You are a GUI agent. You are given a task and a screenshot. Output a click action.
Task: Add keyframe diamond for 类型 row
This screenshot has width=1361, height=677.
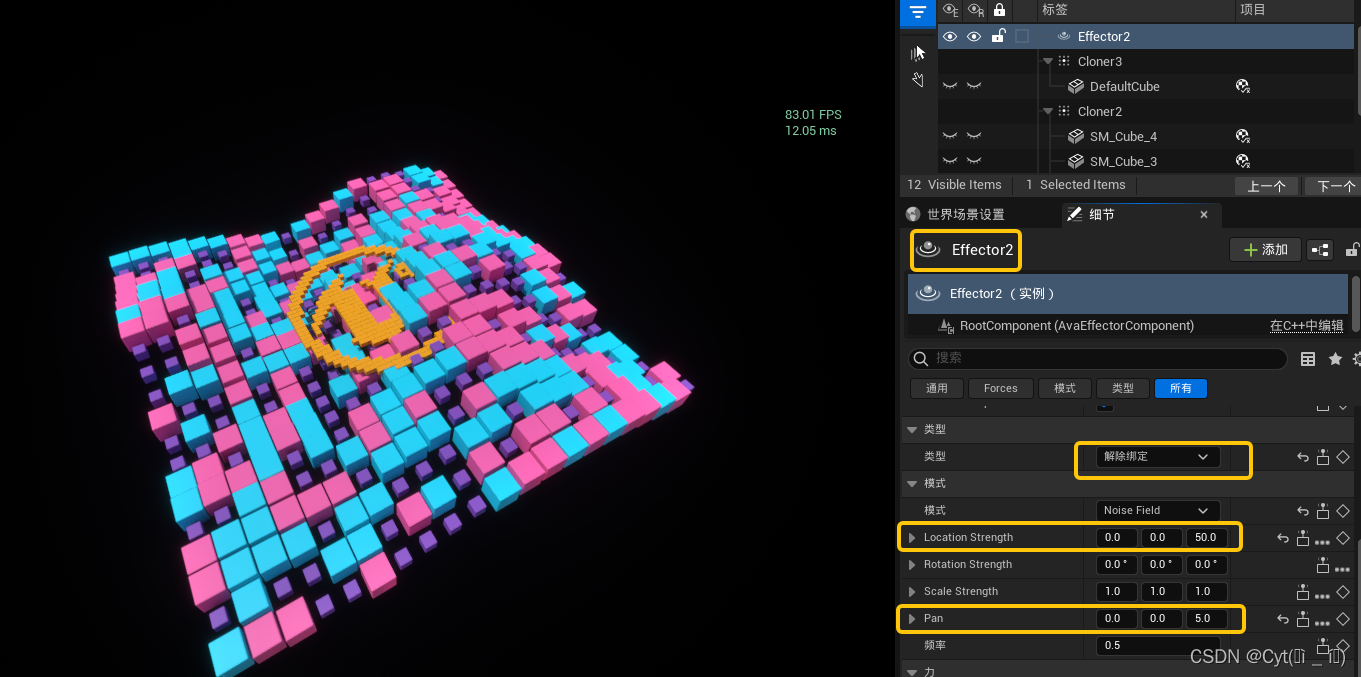pos(1343,457)
